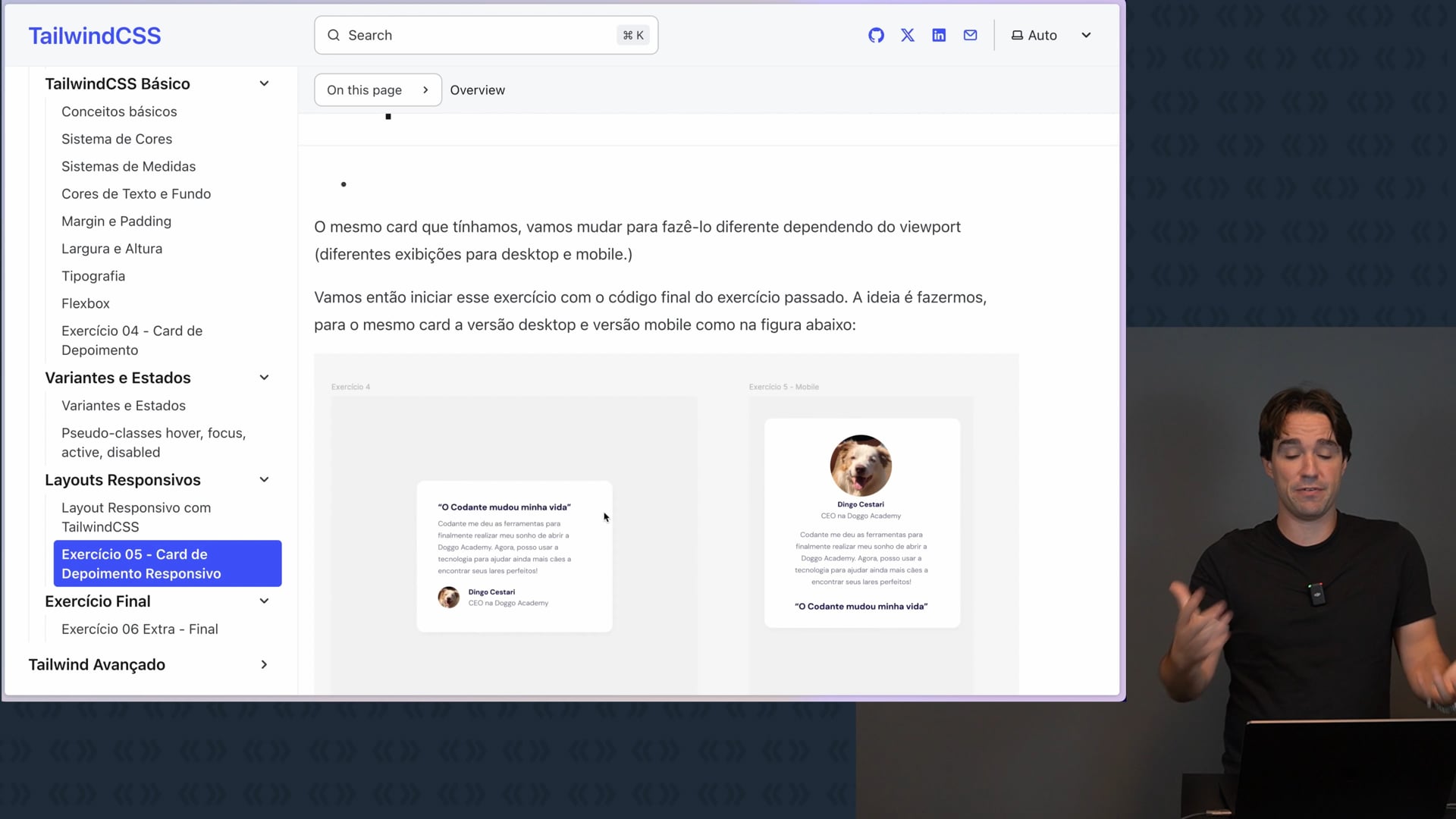This screenshot has width=1456, height=819.
Task: Click small dog avatar in desktop card
Action: click(x=448, y=598)
